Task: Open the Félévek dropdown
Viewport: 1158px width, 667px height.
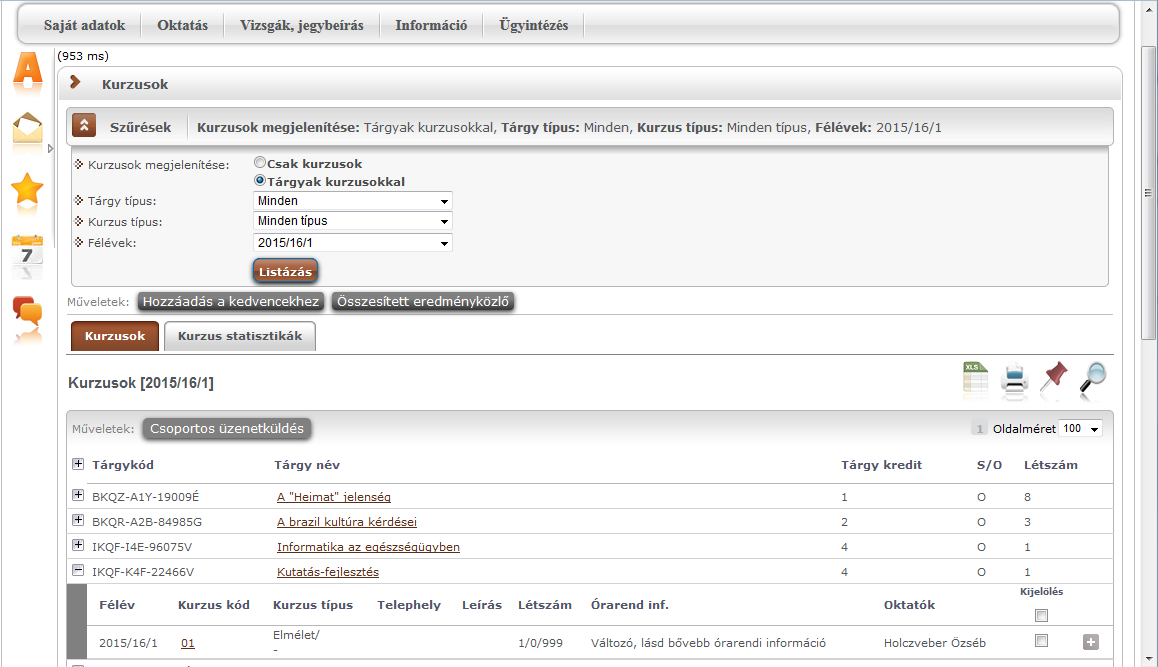Action: coord(352,243)
